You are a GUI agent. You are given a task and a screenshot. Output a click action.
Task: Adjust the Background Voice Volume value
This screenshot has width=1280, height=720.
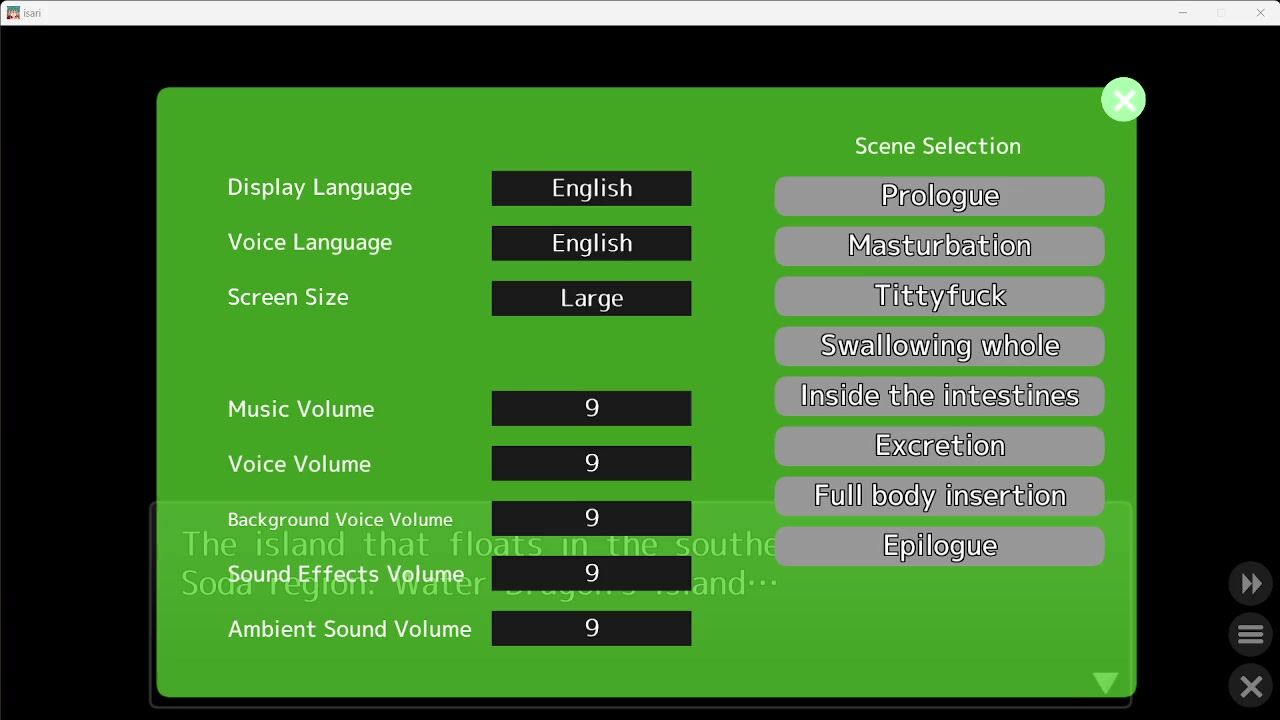coord(591,518)
